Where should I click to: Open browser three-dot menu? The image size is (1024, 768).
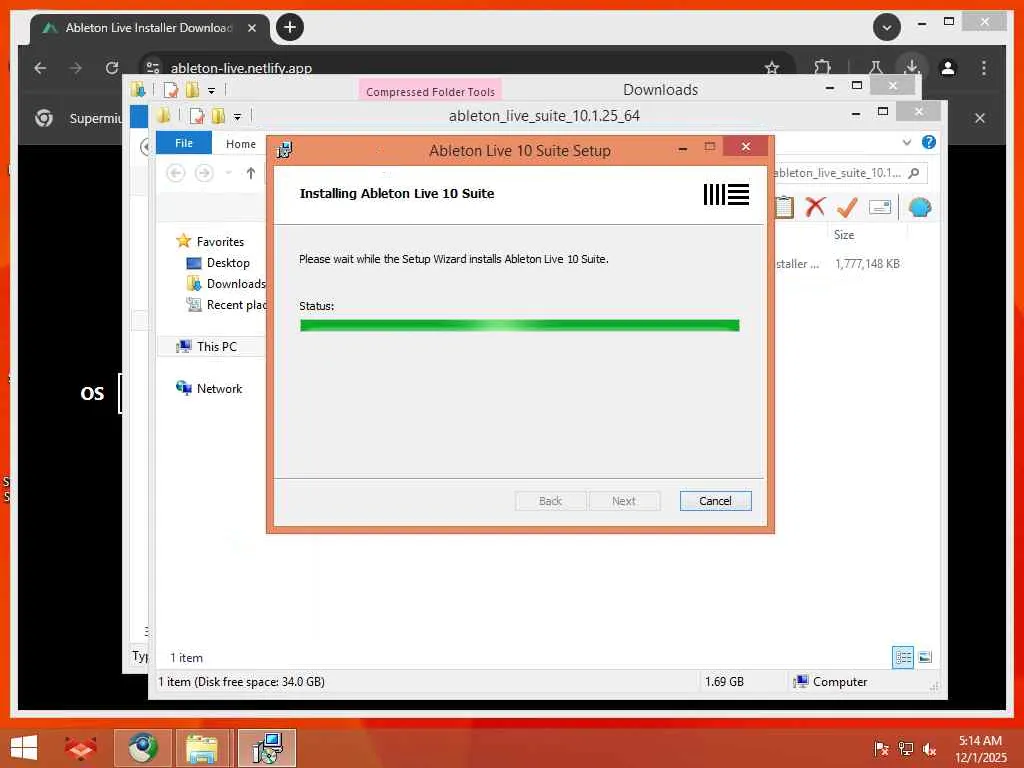[x=984, y=68]
